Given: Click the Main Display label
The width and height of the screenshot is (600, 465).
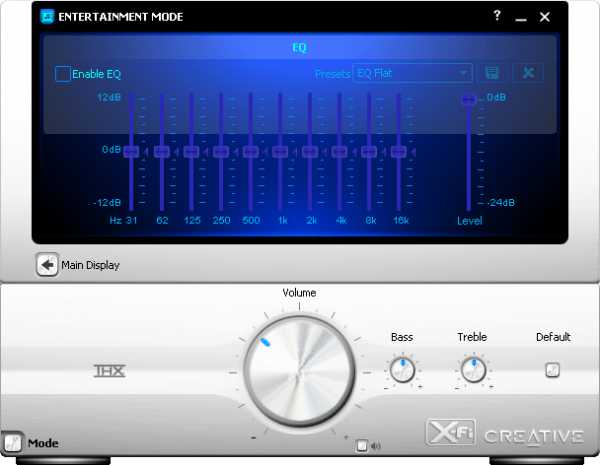Looking at the screenshot, I should click(x=91, y=265).
